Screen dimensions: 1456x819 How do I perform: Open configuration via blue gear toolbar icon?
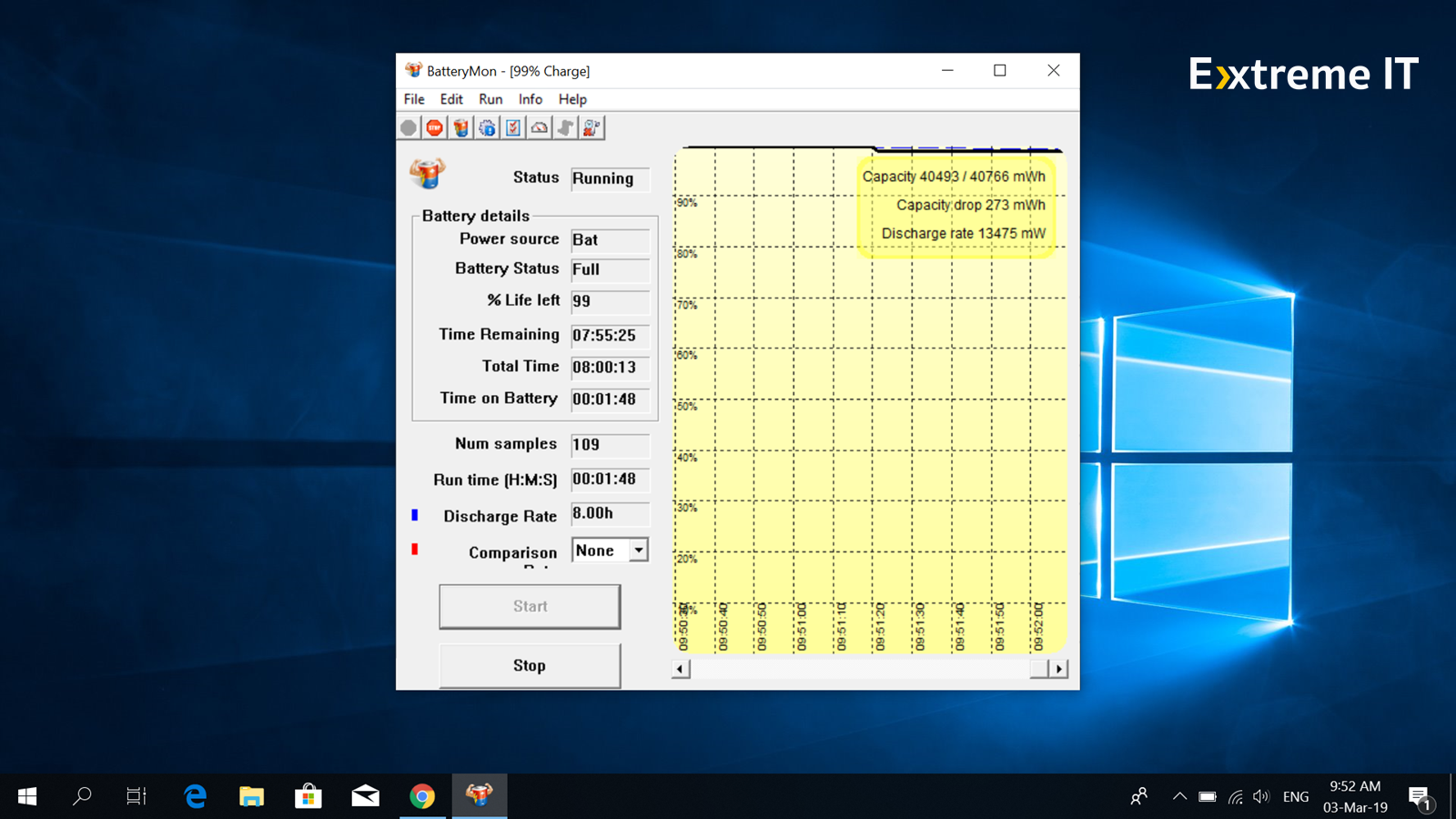[488, 128]
